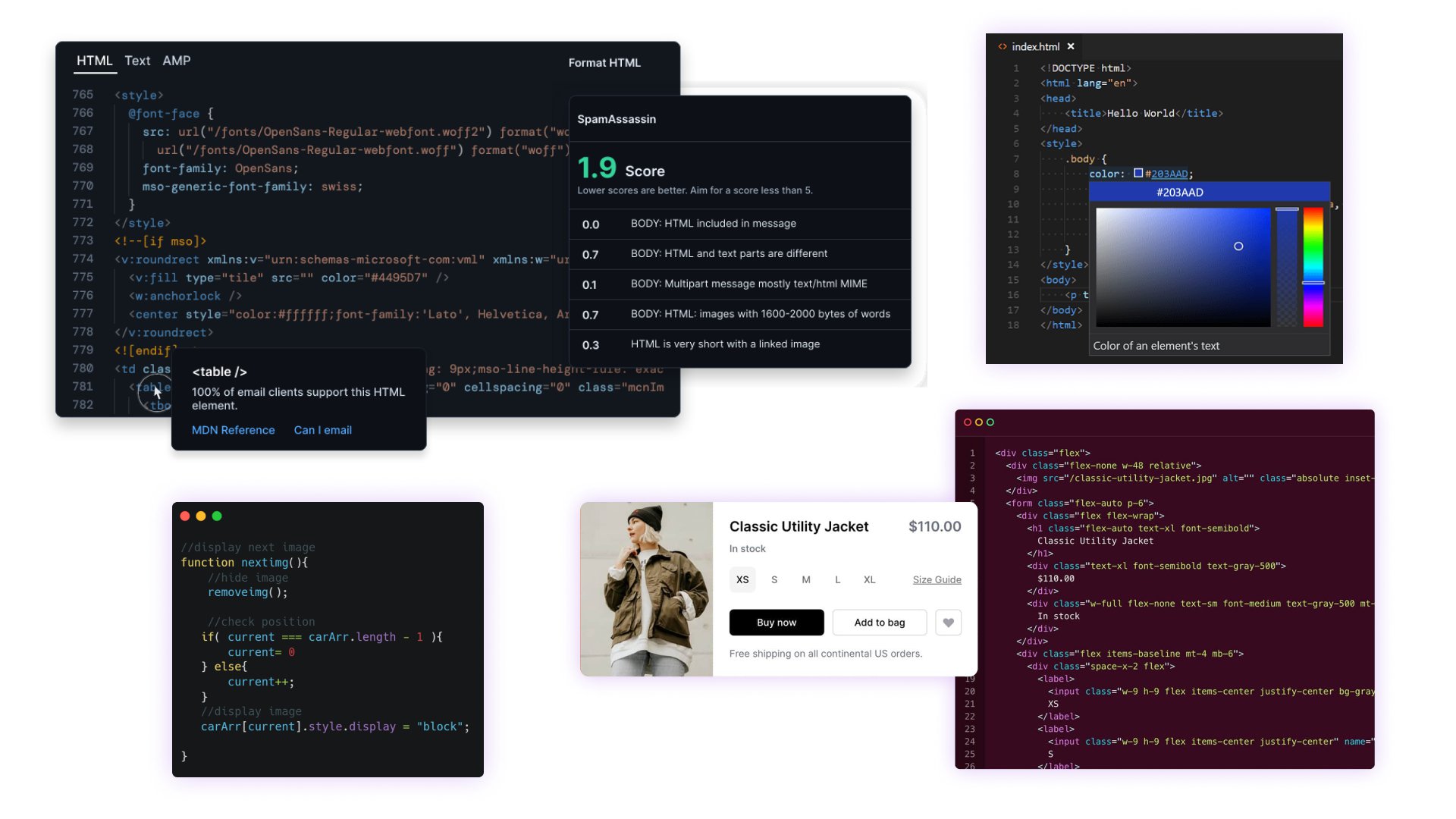Click the yellow dot on JavaScript window
This screenshot has height=819, width=1456.
(x=201, y=516)
